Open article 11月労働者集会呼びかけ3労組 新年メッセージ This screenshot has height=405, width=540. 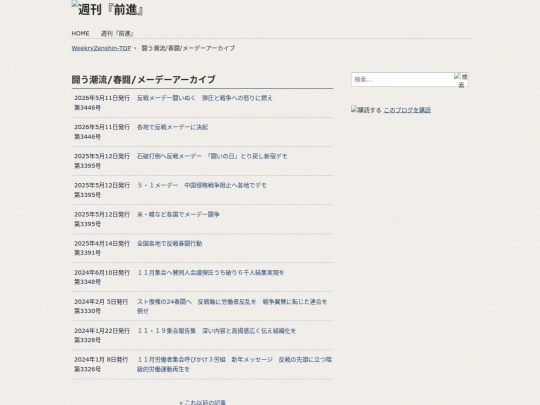(235, 364)
